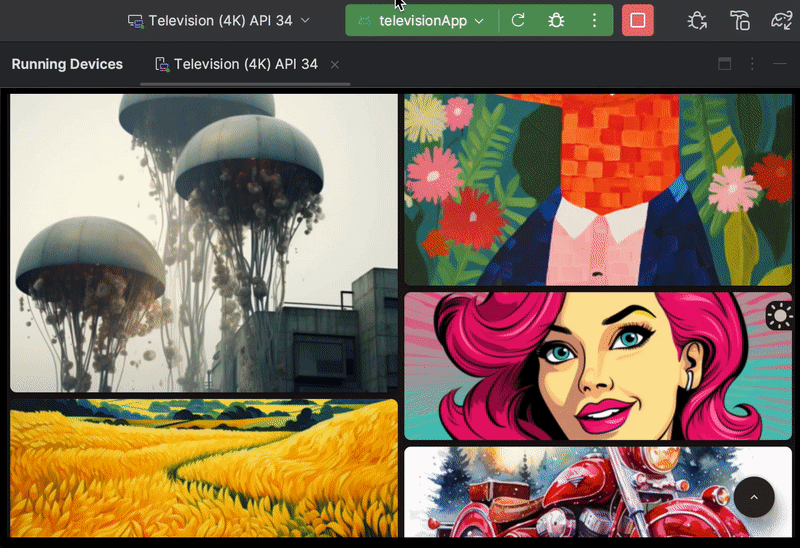Click the Running Devices panel title

pyautogui.click(x=67, y=64)
